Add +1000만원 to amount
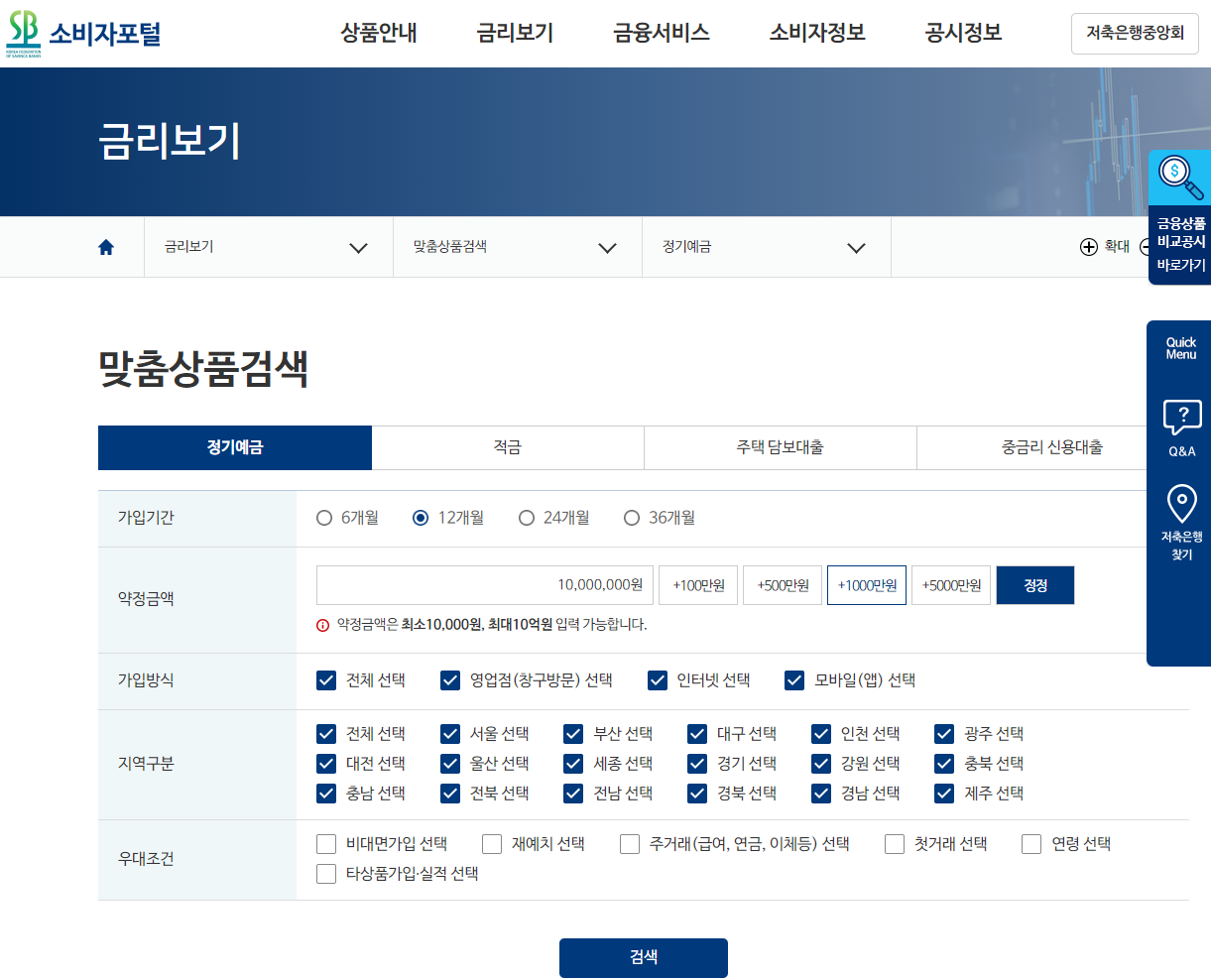The width and height of the screenshot is (1211, 980). tap(867, 585)
